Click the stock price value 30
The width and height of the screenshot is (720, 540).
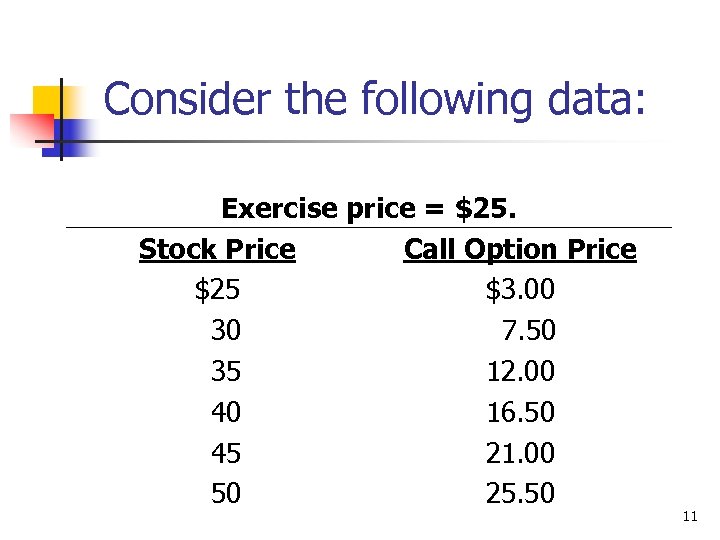pyautogui.click(x=226, y=331)
